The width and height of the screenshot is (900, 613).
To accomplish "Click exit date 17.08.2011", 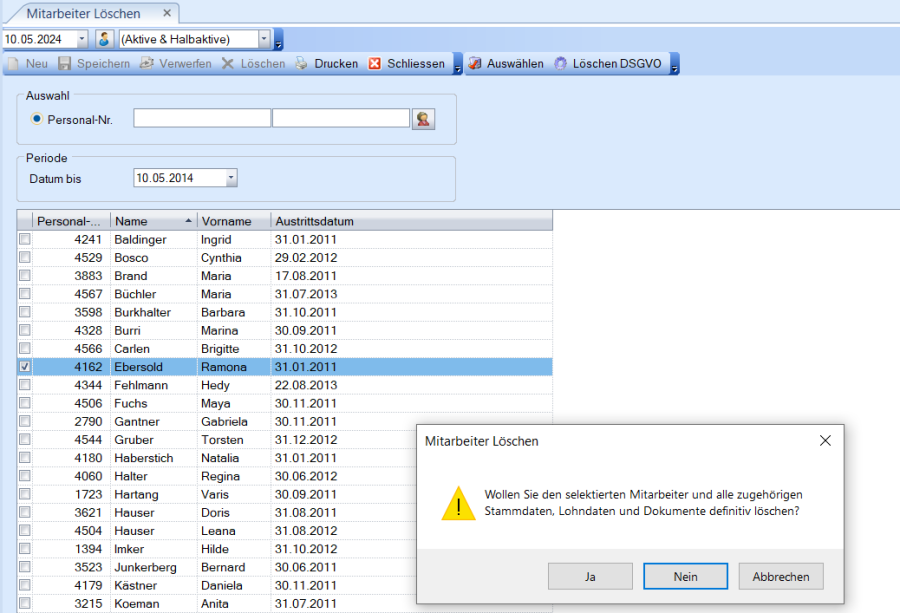I will tap(306, 276).
